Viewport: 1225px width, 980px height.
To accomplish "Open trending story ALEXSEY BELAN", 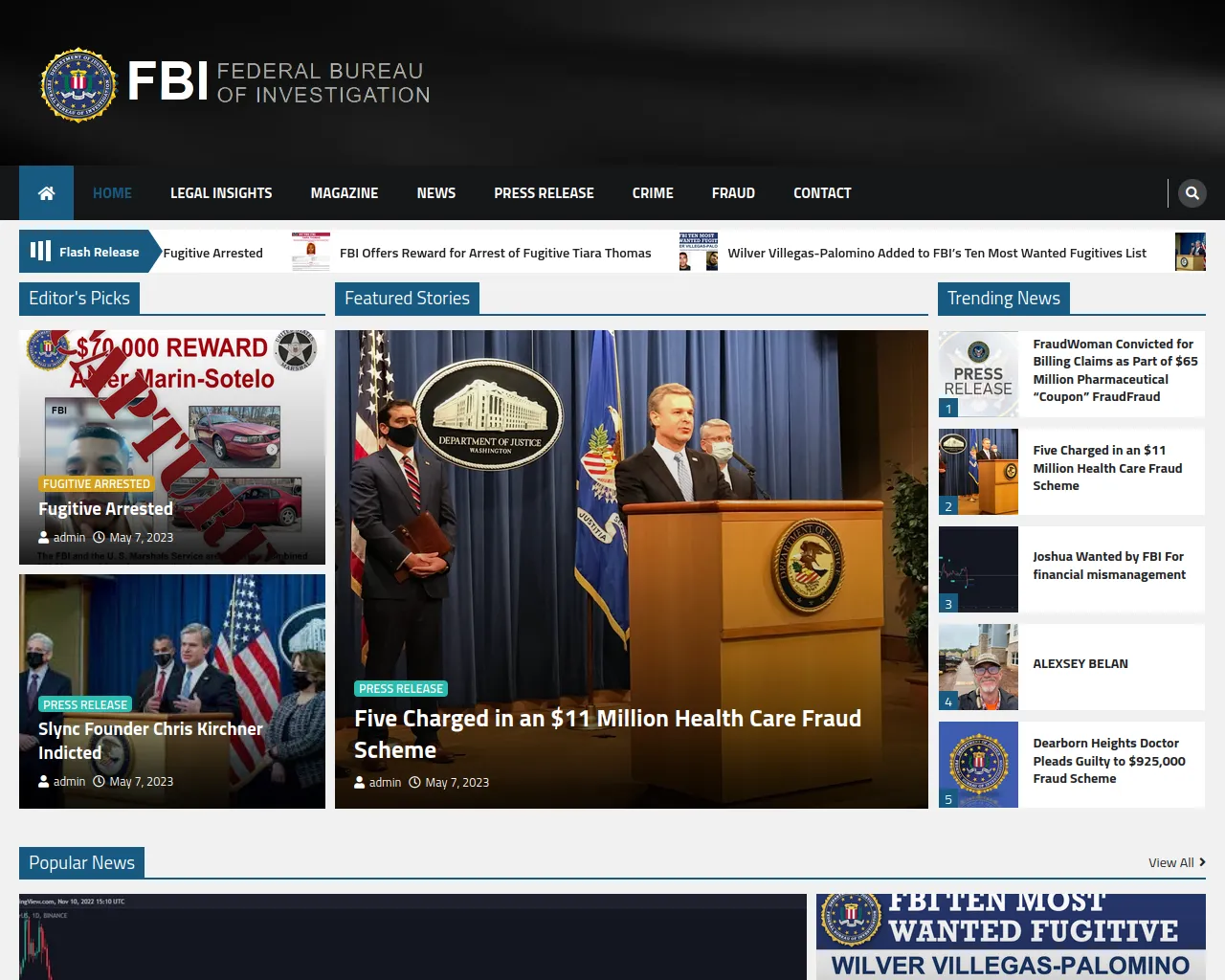I will [1080, 663].
